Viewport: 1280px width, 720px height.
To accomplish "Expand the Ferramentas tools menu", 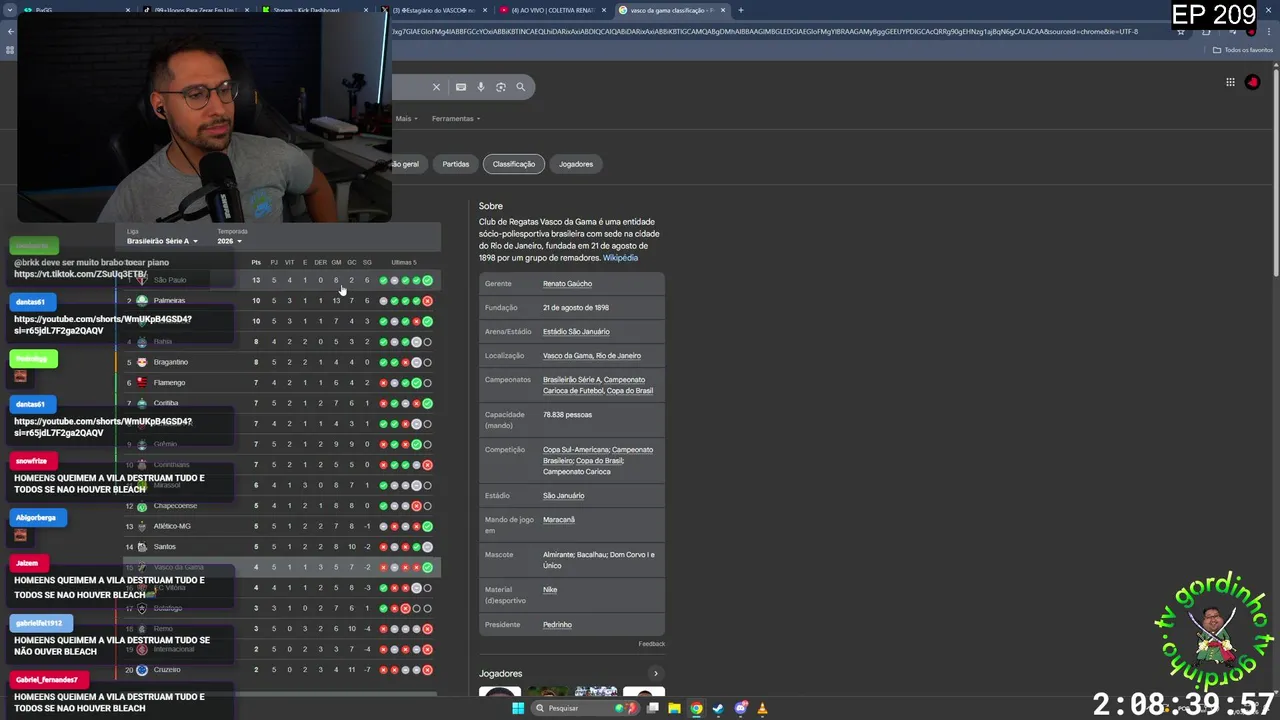I will pos(456,118).
